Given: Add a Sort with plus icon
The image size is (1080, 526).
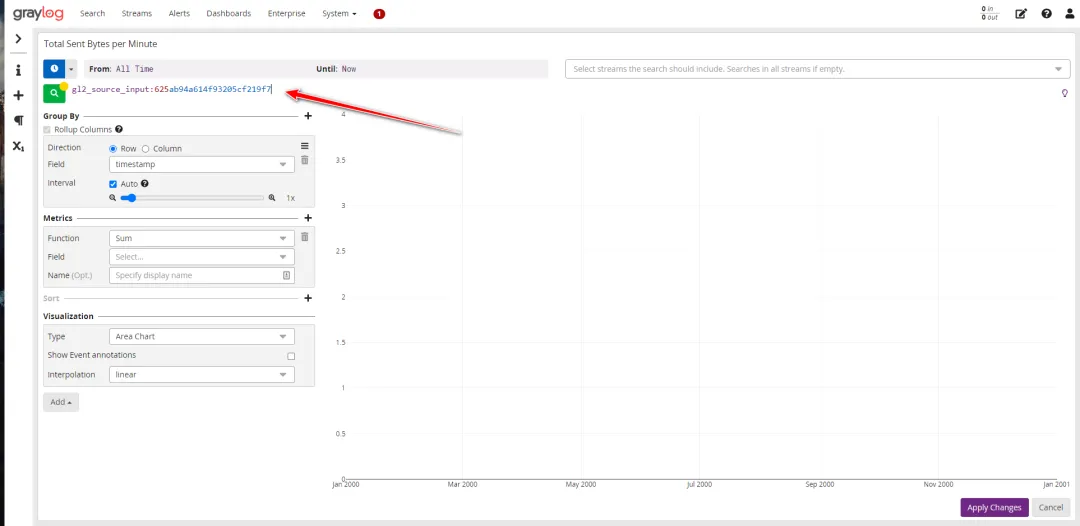Looking at the screenshot, I should tap(308, 298).
